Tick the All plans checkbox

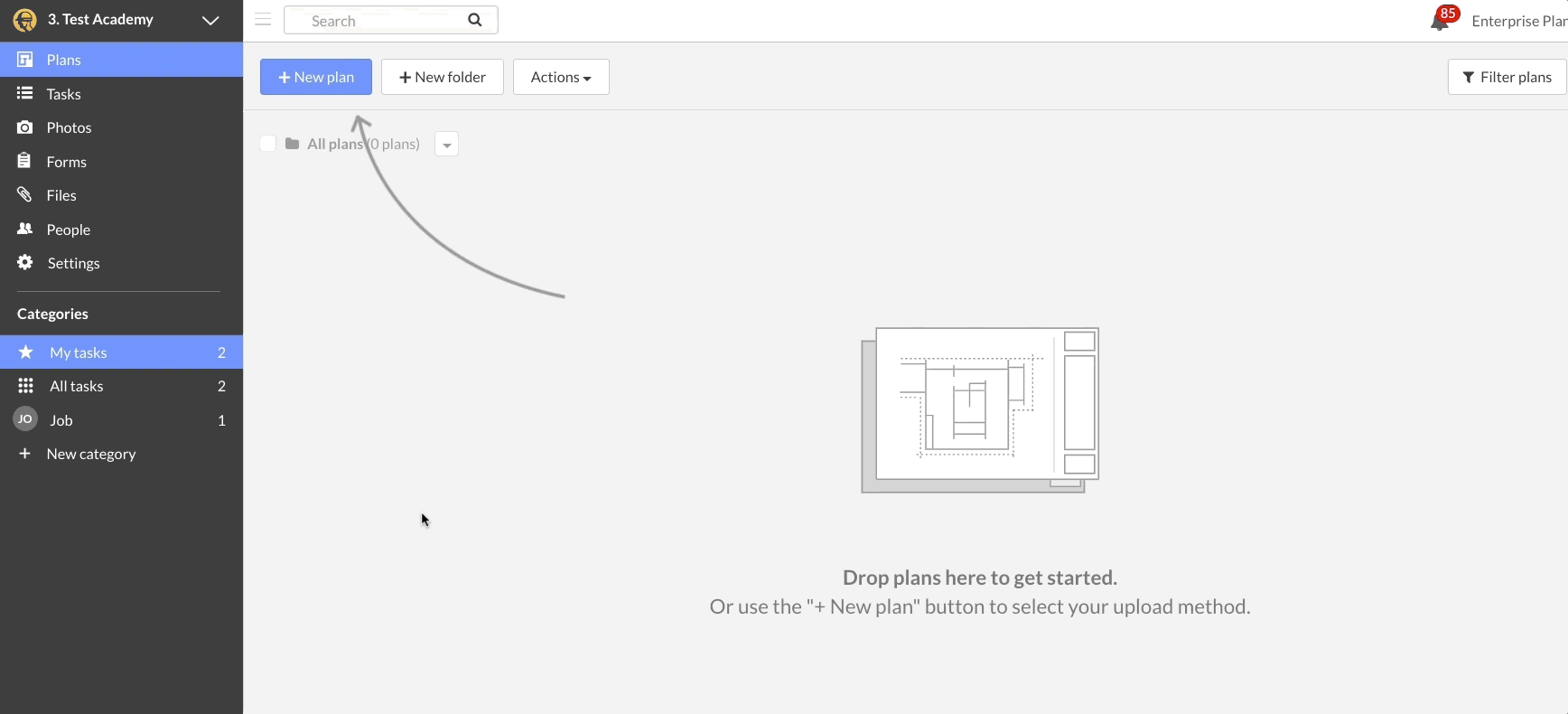coord(268,144)
